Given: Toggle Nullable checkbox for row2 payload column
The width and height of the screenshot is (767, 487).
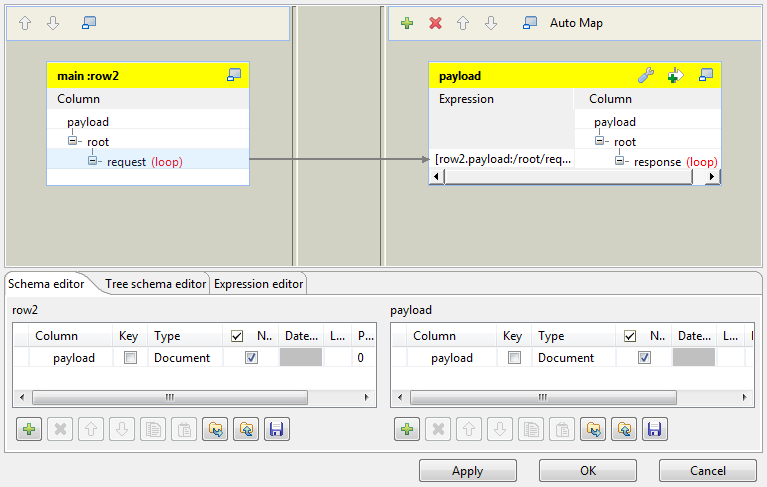Looking at the screenshot, I should click(251, 358).
